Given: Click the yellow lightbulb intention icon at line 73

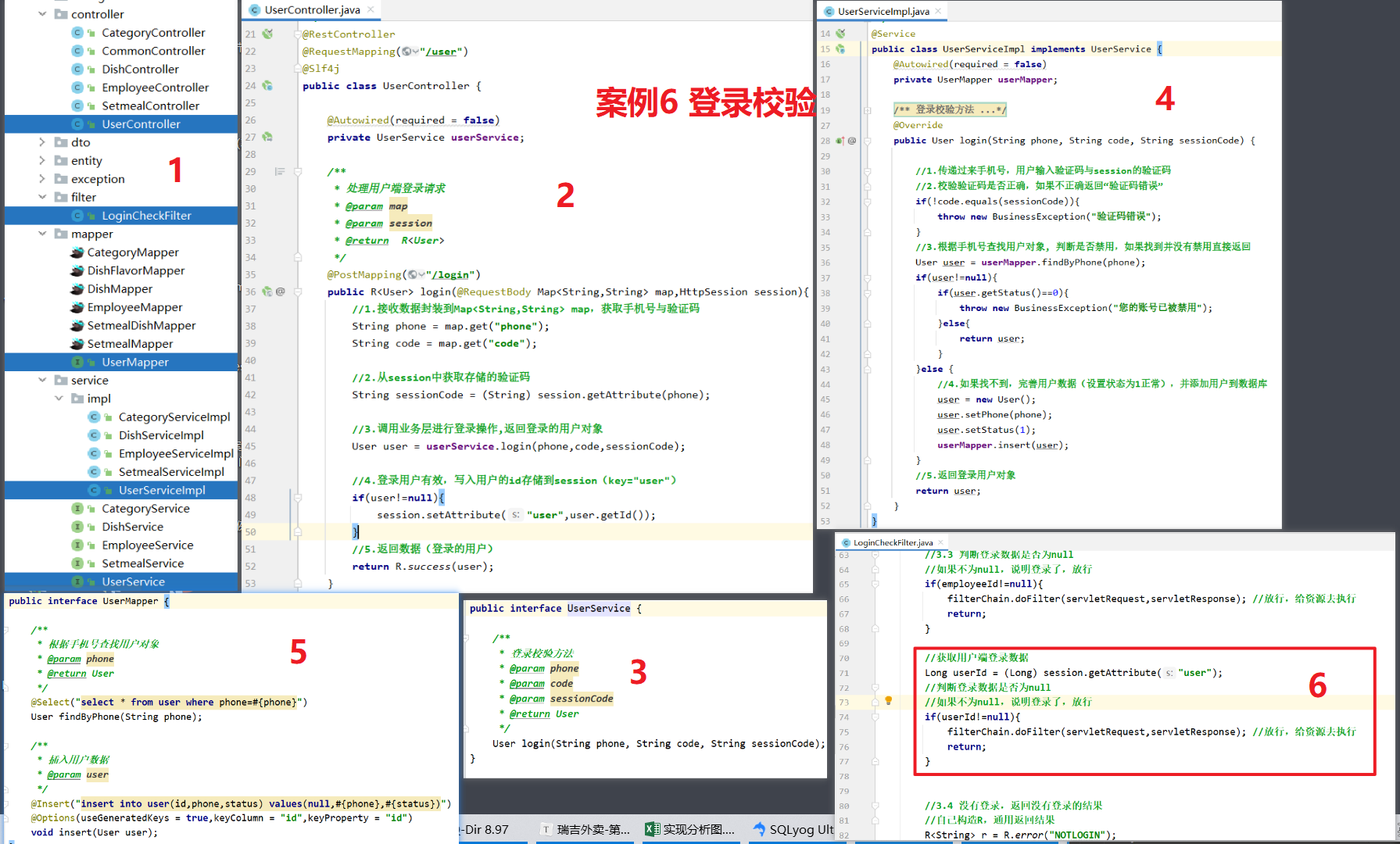Looking at the screenshot, I should tap(888, 701).
